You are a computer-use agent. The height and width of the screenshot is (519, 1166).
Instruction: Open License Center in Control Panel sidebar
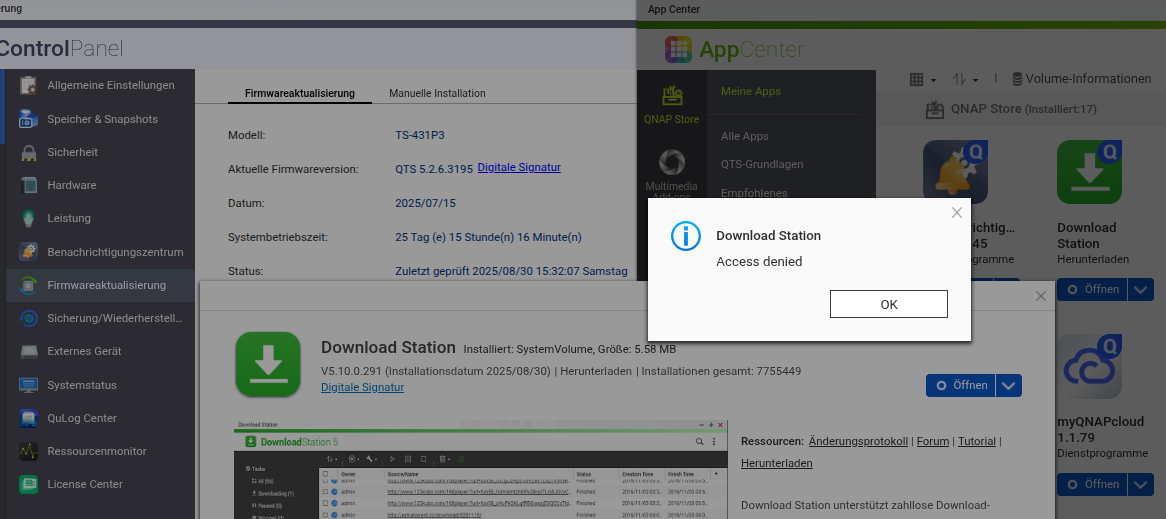click(x=100, y=484)
